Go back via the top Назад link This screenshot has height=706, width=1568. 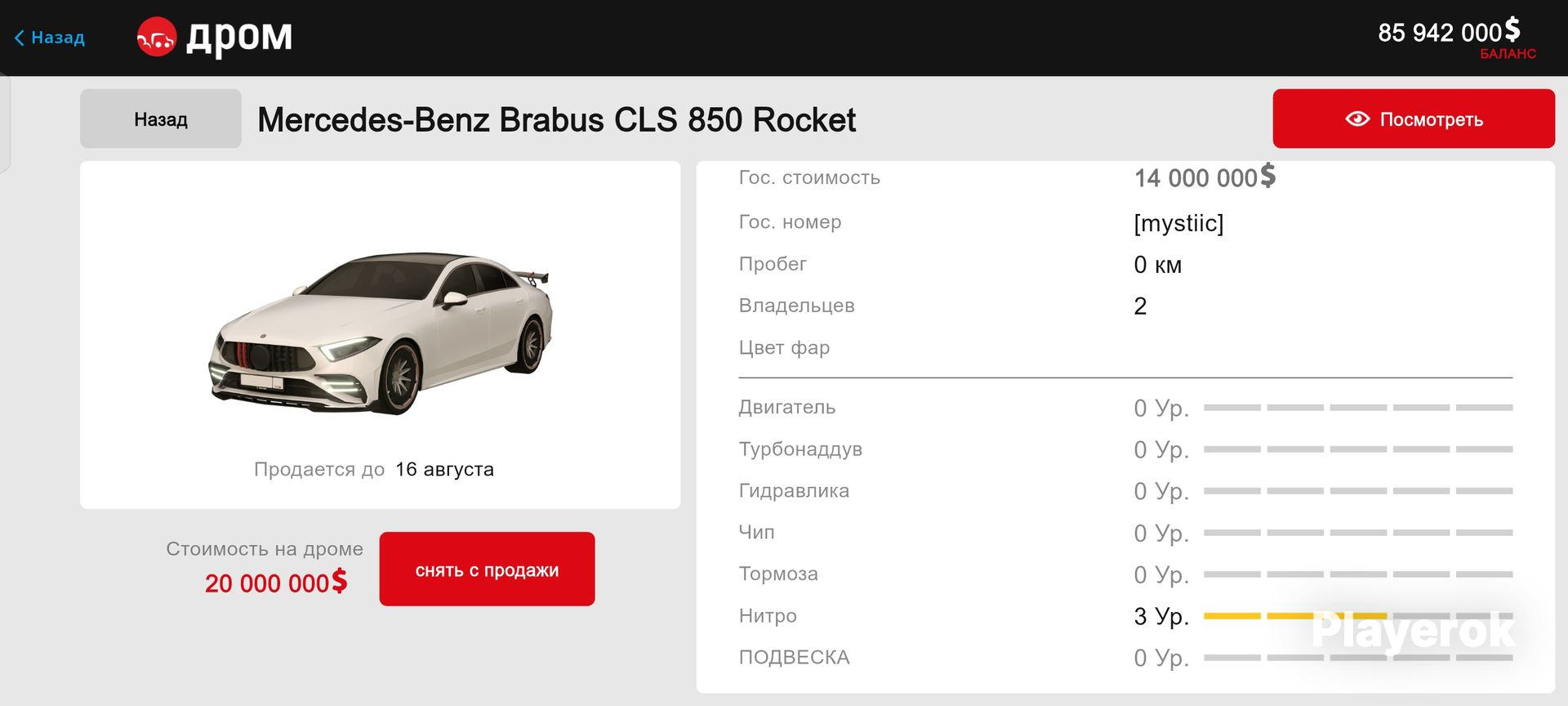tap(50, 38)
